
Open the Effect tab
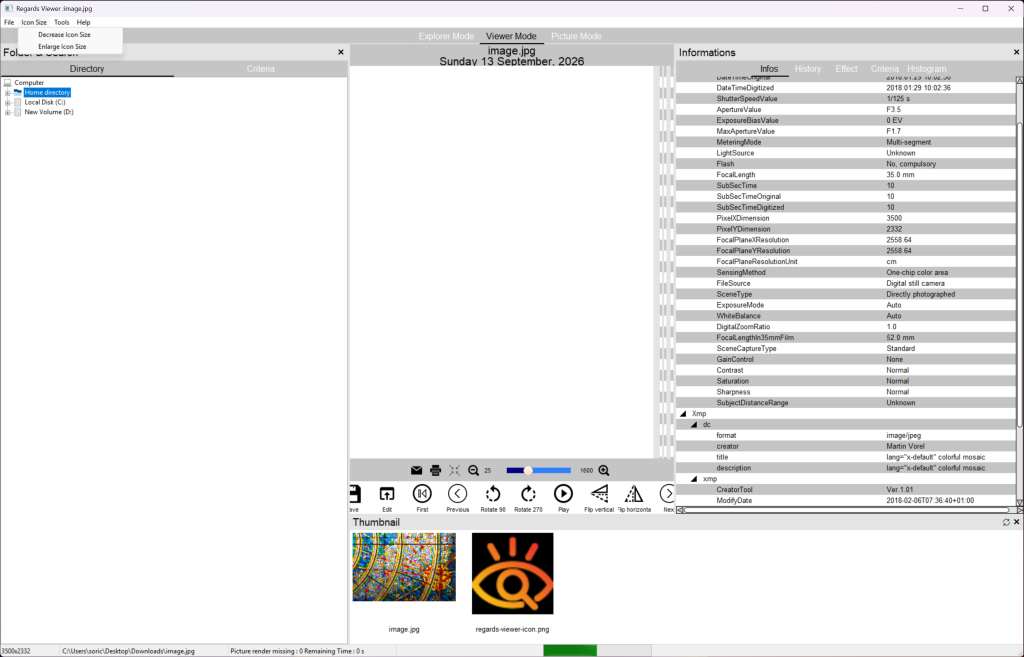[846, 69]
